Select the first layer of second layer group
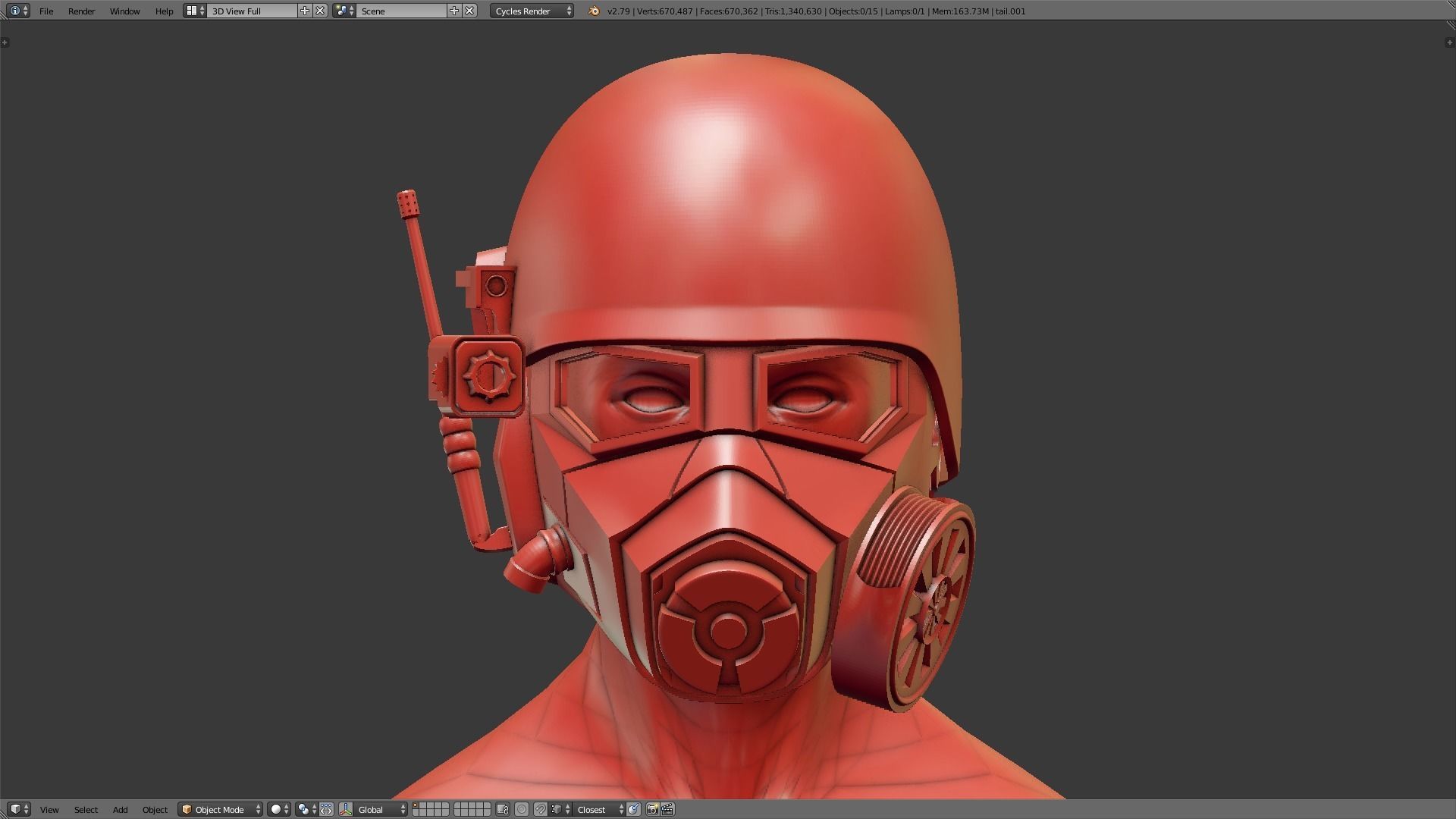Screen dimensions: 1456x819 (x=457, y=806)
